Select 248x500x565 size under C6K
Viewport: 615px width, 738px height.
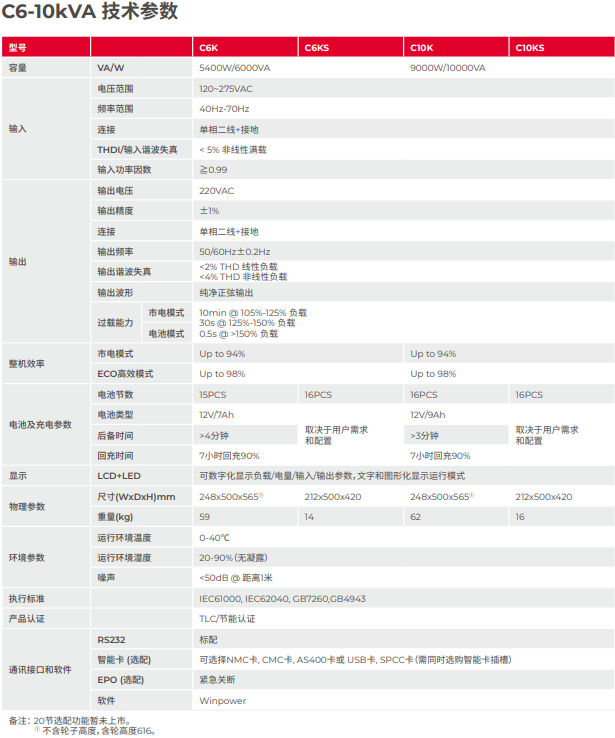(231, 497)
